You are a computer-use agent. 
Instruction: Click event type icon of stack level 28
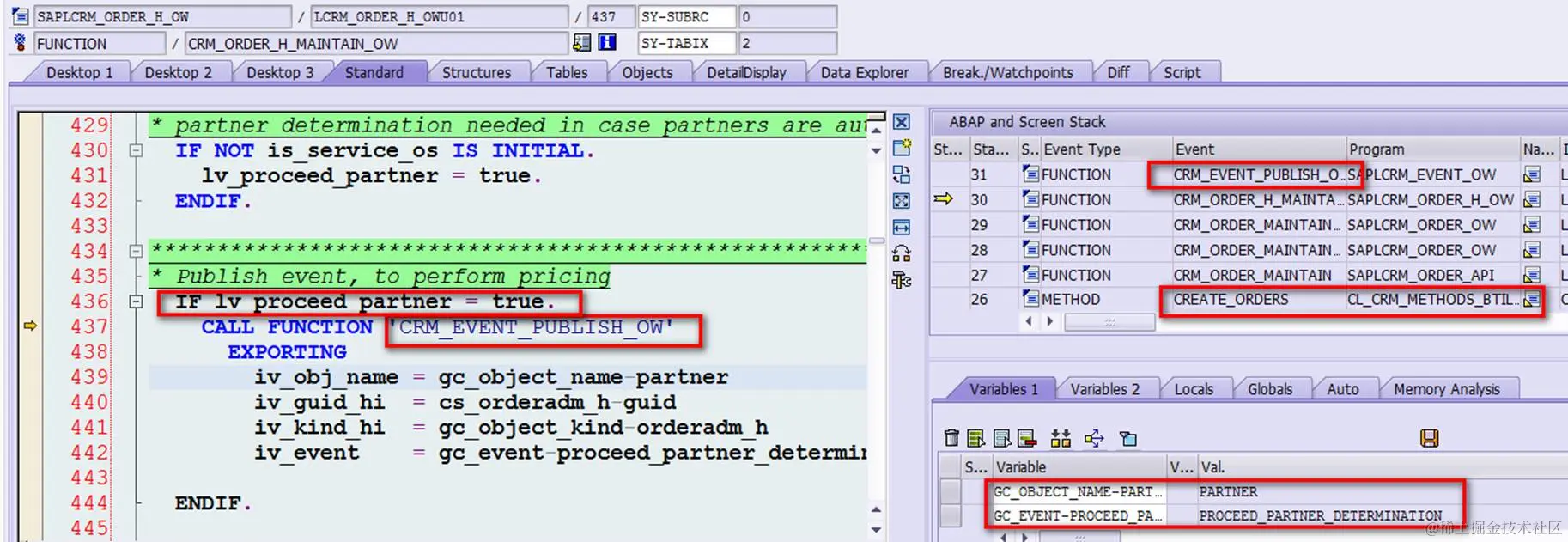[1030, 249]
